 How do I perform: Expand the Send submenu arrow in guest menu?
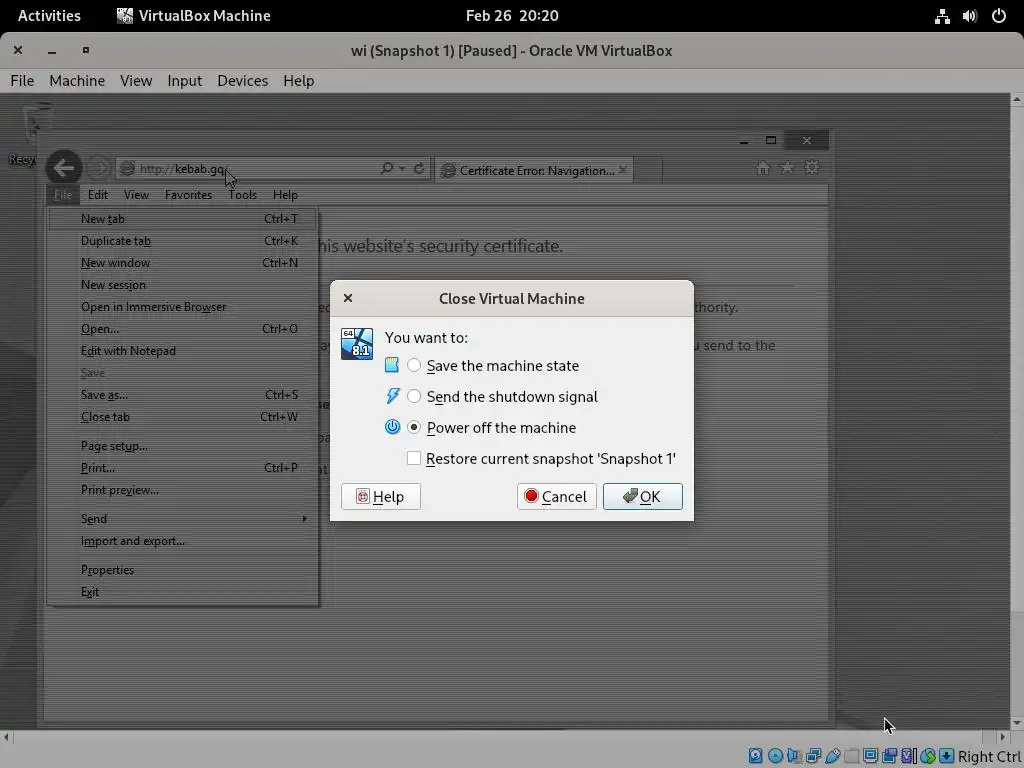point(304,519)
